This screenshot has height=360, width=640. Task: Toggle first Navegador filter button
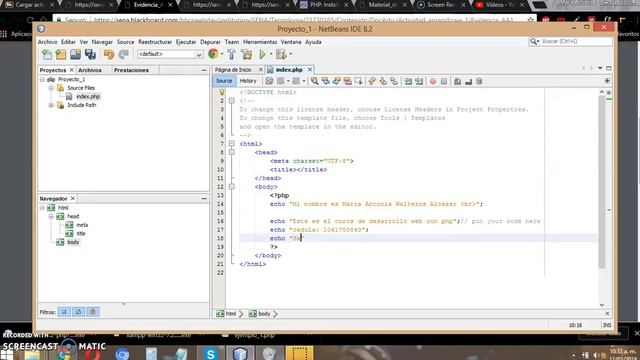click(64, 312)
